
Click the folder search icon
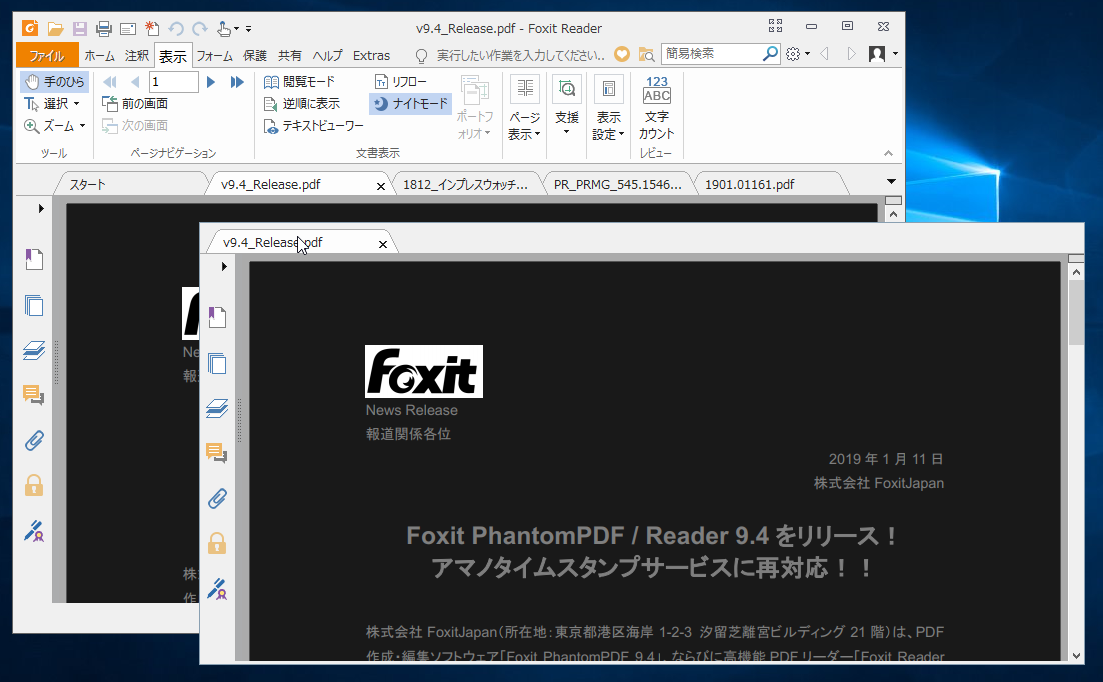point(646,54)
